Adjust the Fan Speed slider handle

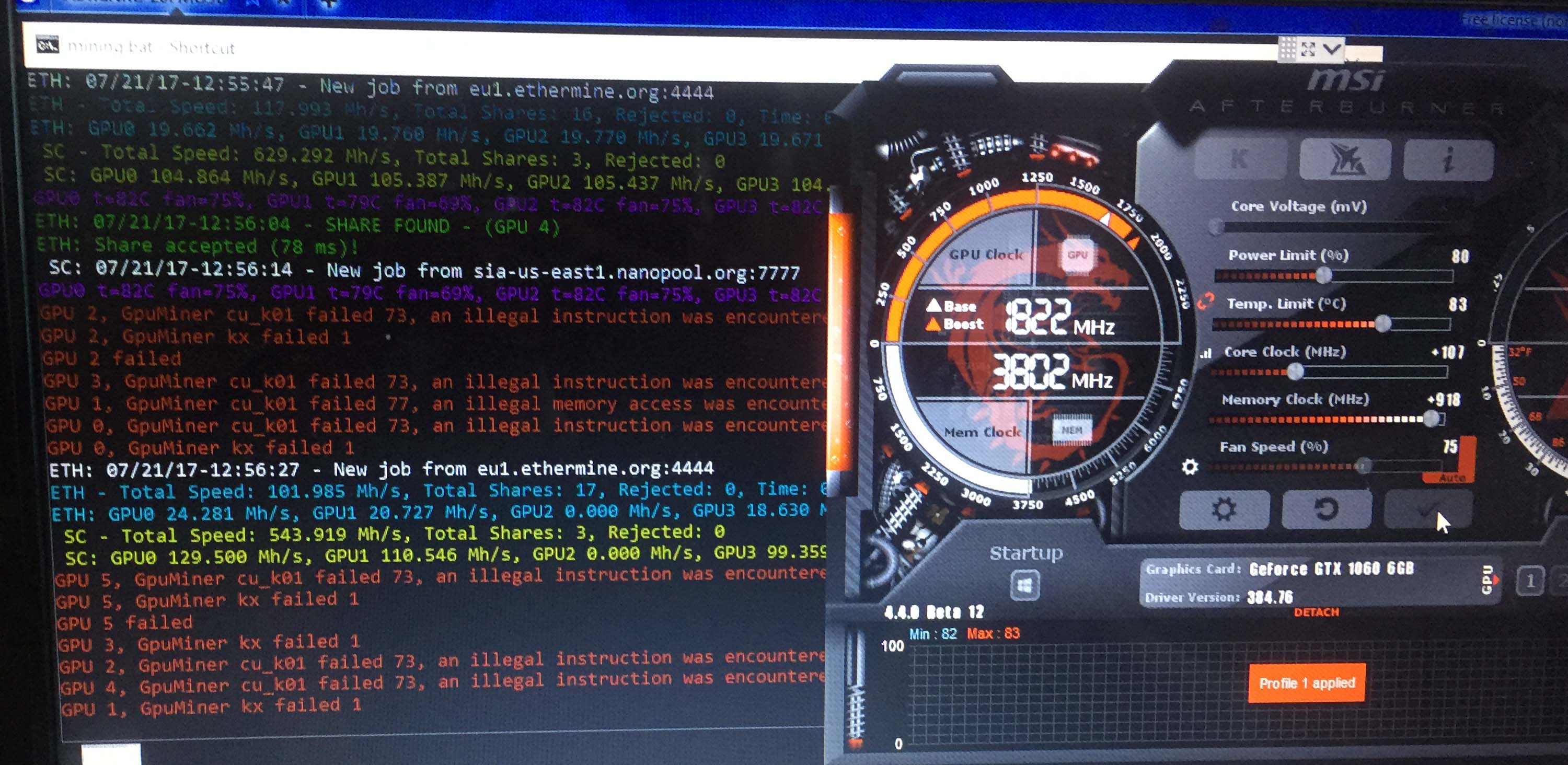1364,466
